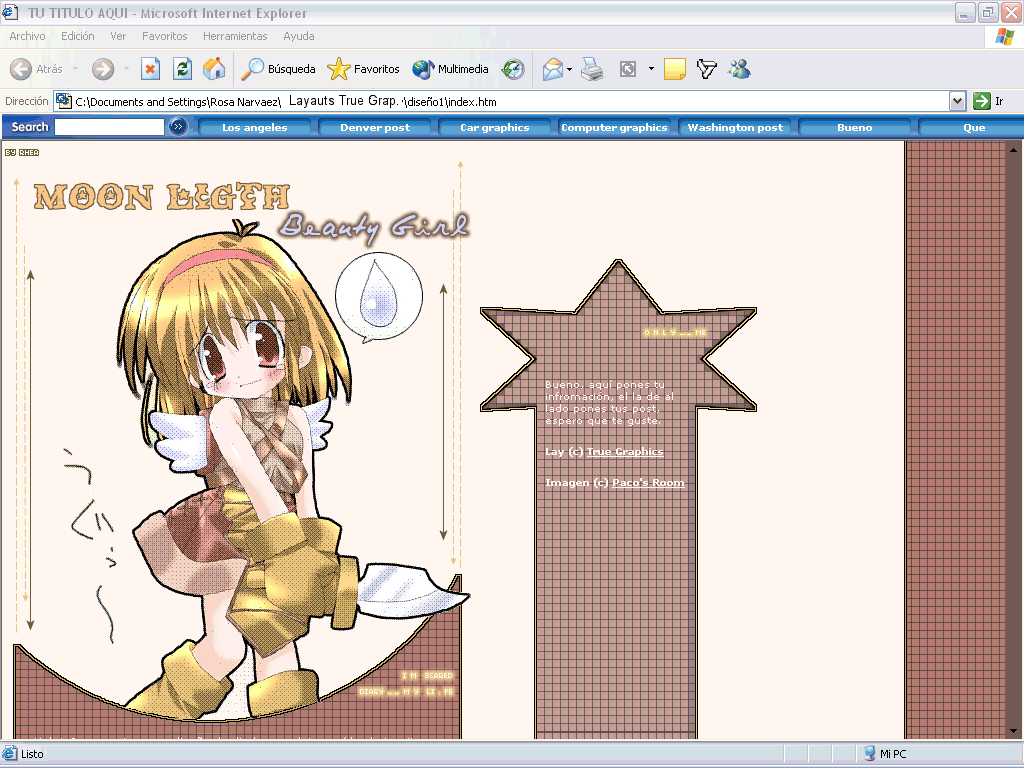Stop loading the page
This screenshot has height=768, width=1024.
[150, 69]
